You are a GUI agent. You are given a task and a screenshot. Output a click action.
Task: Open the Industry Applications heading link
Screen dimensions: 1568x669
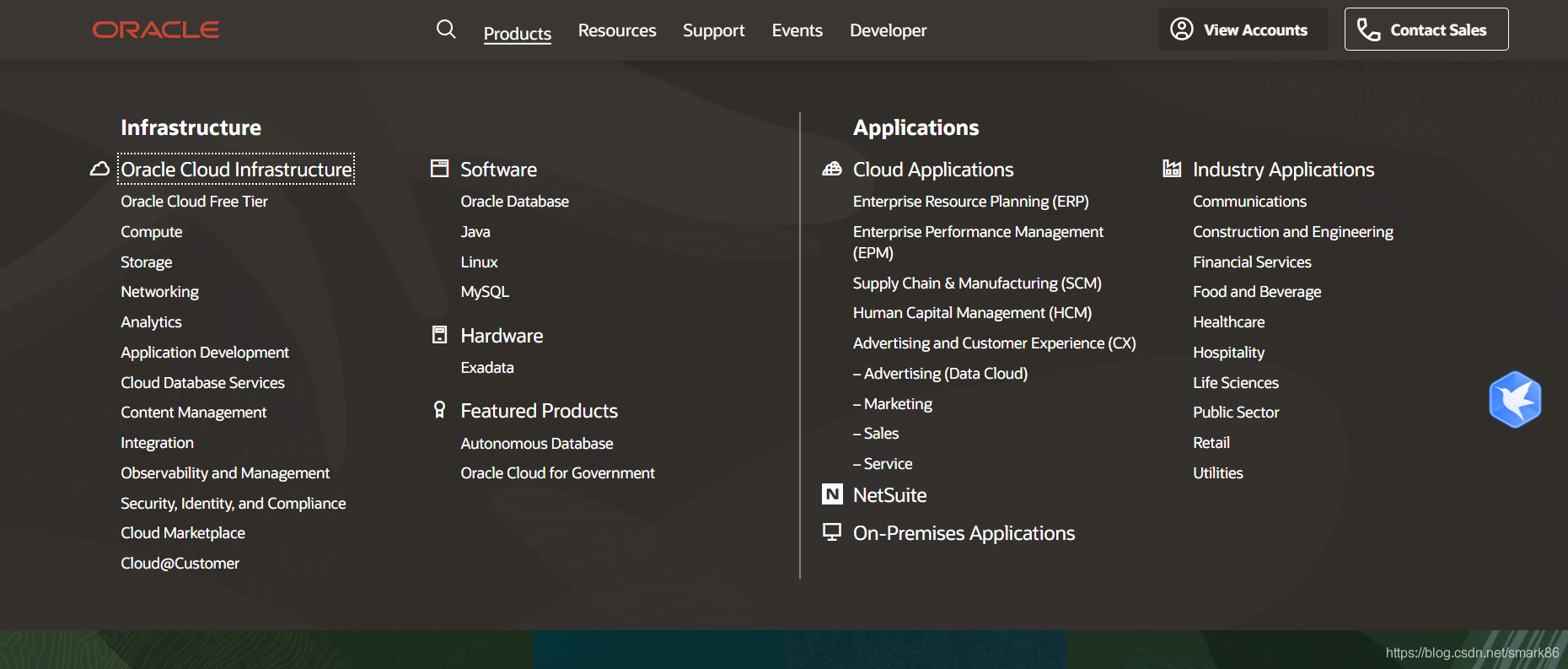pos(1284,170)
